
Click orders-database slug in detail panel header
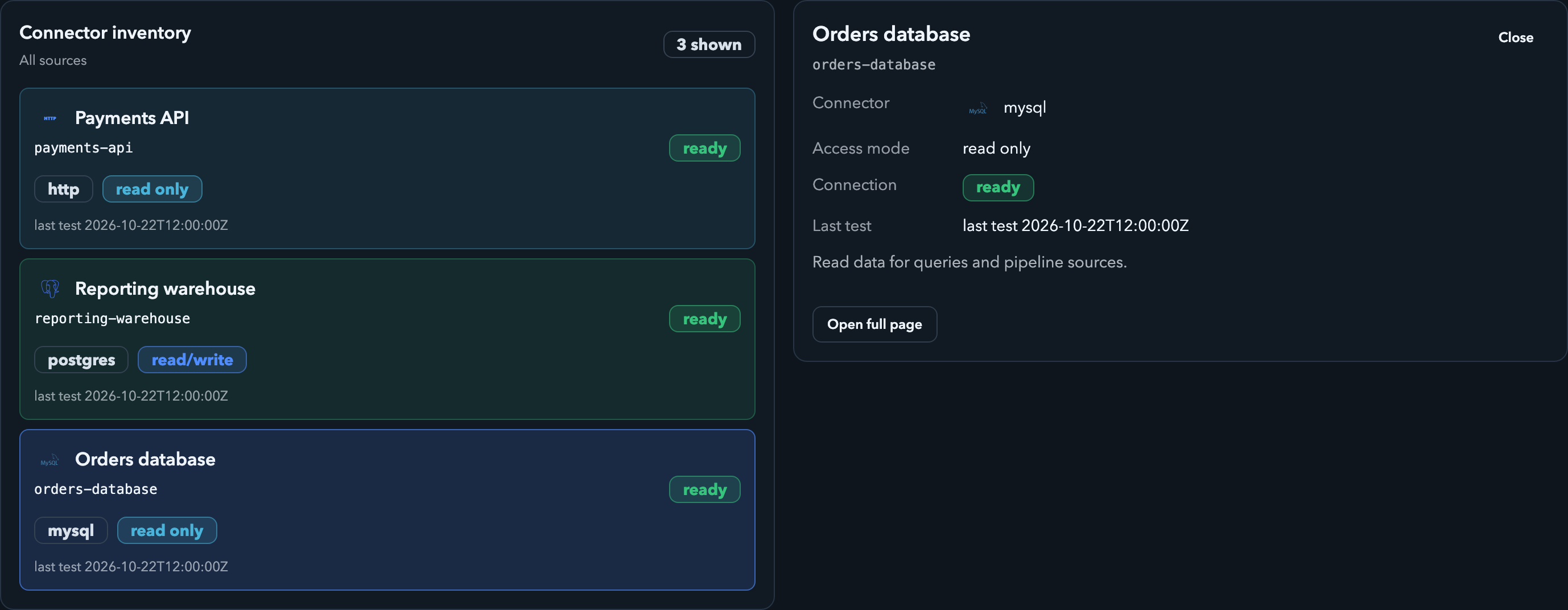[x=873, y=64]
